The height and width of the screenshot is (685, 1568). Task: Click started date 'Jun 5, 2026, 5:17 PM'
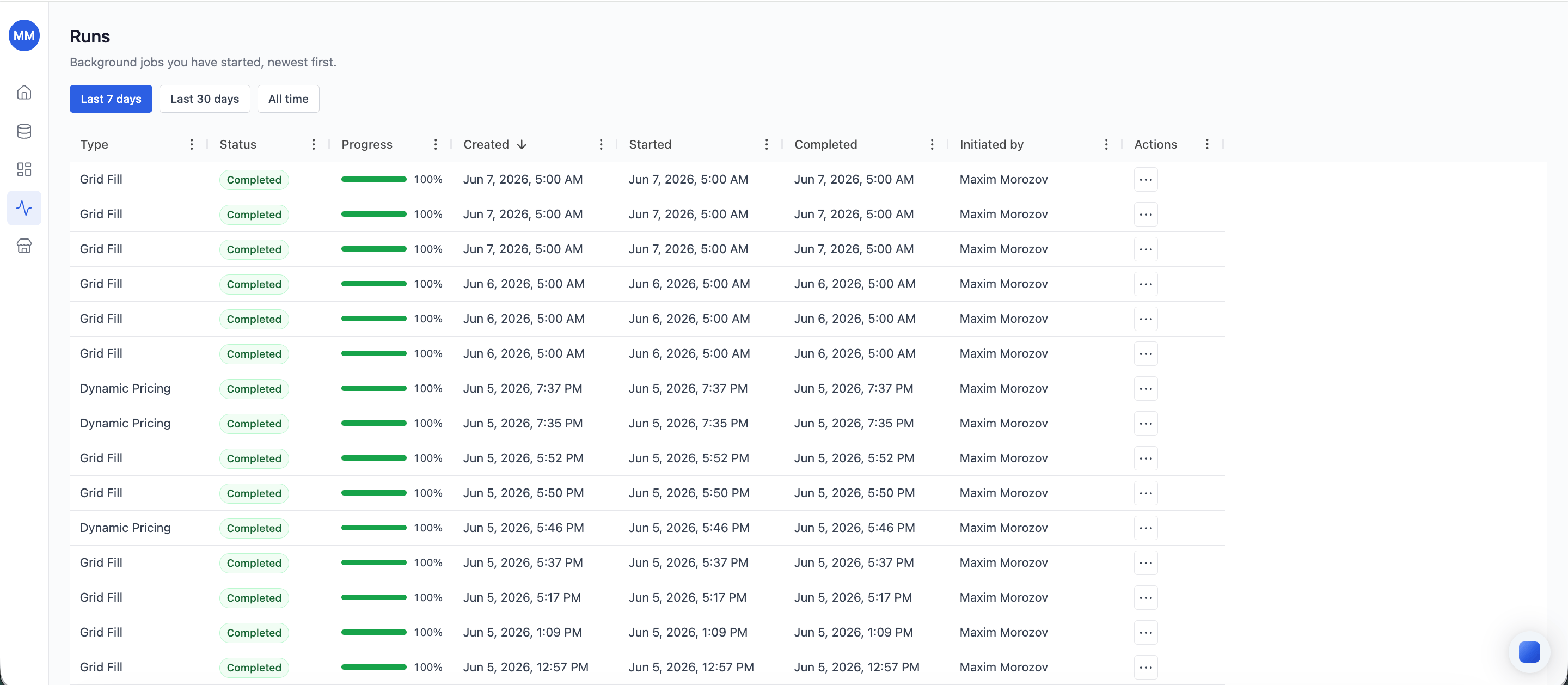pos(688,597)
